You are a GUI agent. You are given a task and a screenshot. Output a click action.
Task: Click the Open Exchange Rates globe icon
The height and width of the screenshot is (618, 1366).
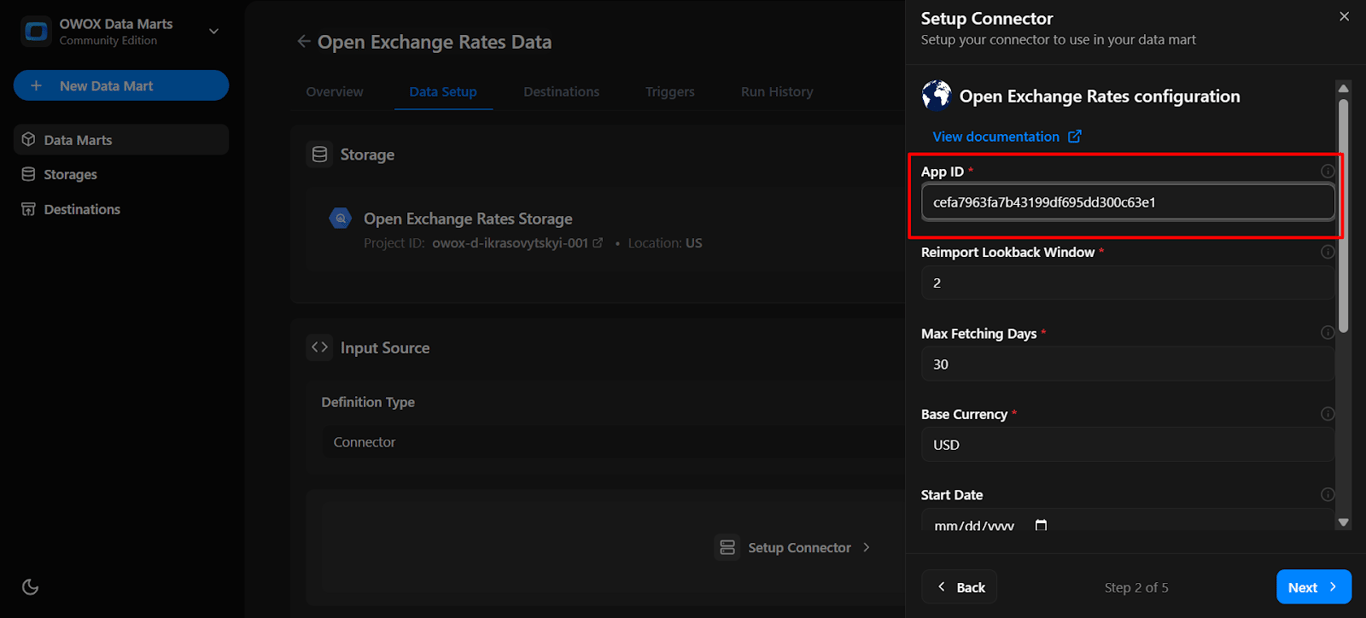point(936,95)
